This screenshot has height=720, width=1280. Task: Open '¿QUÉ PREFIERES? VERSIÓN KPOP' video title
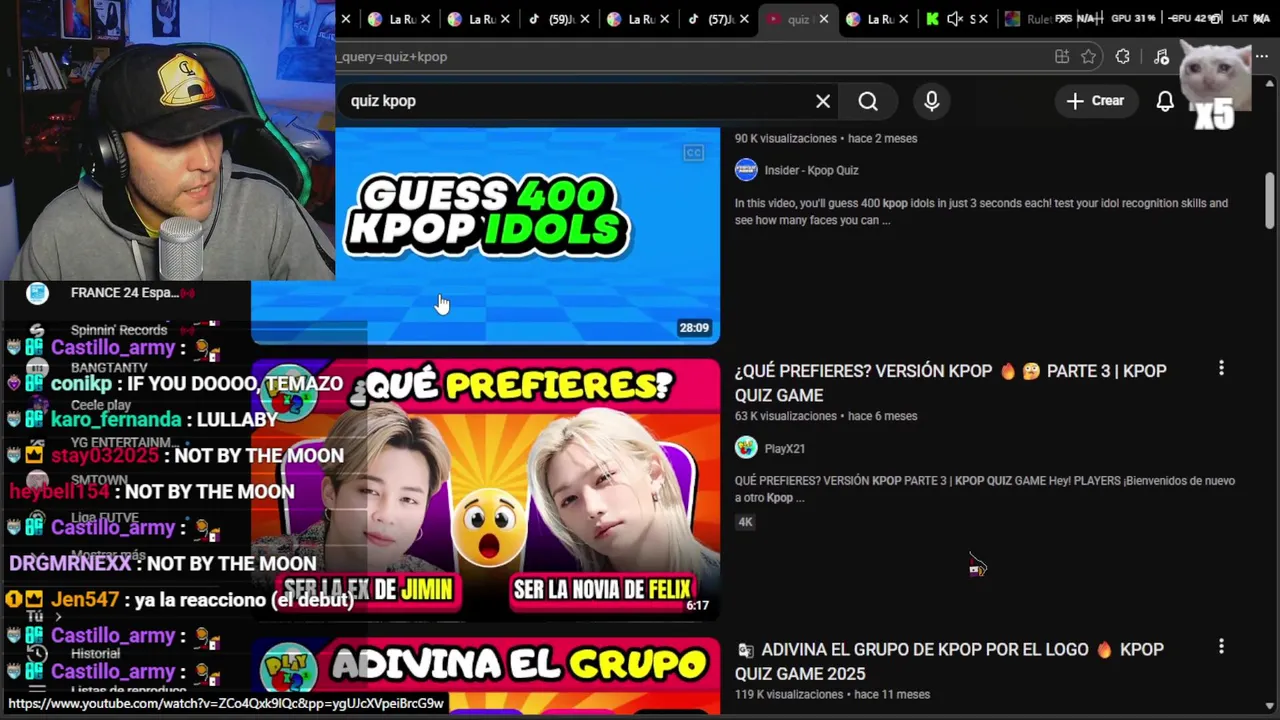tap(951, 383)
